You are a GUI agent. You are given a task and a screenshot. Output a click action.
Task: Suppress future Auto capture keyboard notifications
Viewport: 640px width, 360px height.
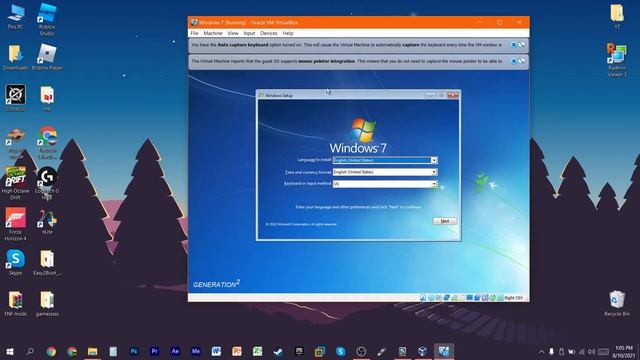click(521, 44)
